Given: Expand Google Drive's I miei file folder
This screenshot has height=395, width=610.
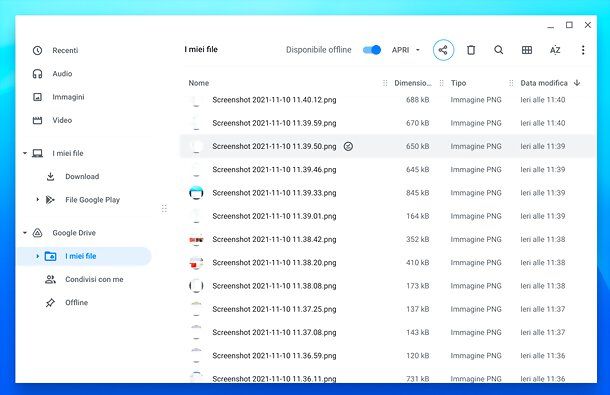Looking at the screenshot, I should (x=37, y=256).
